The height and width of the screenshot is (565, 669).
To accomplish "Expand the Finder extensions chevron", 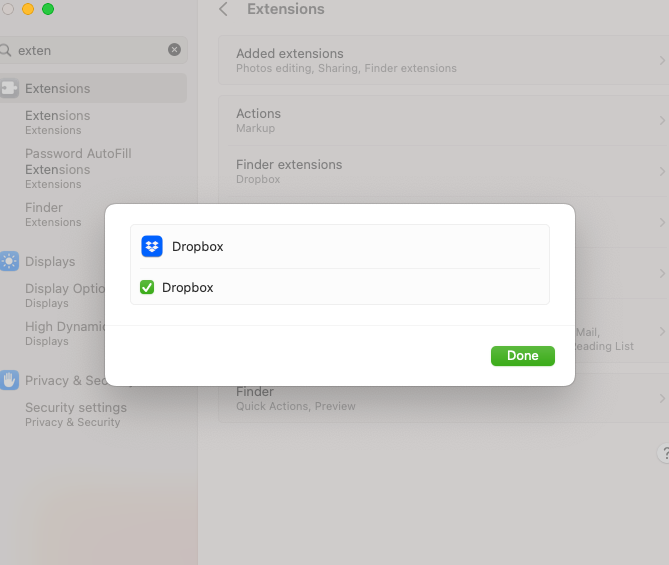I will point(662,172).
